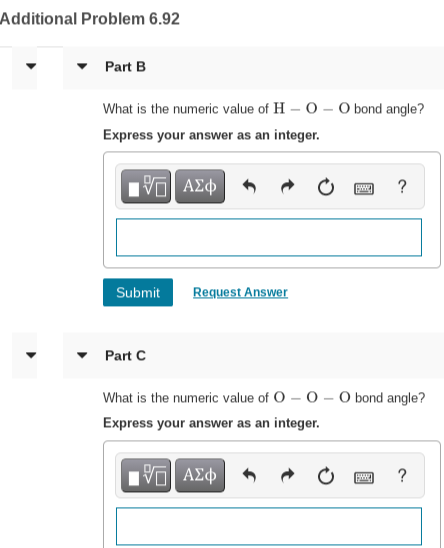The width and height of the screenshot is (444, 548).
Task: Reset the Part B answer with the refresh icon
Action: coord(326,187)
